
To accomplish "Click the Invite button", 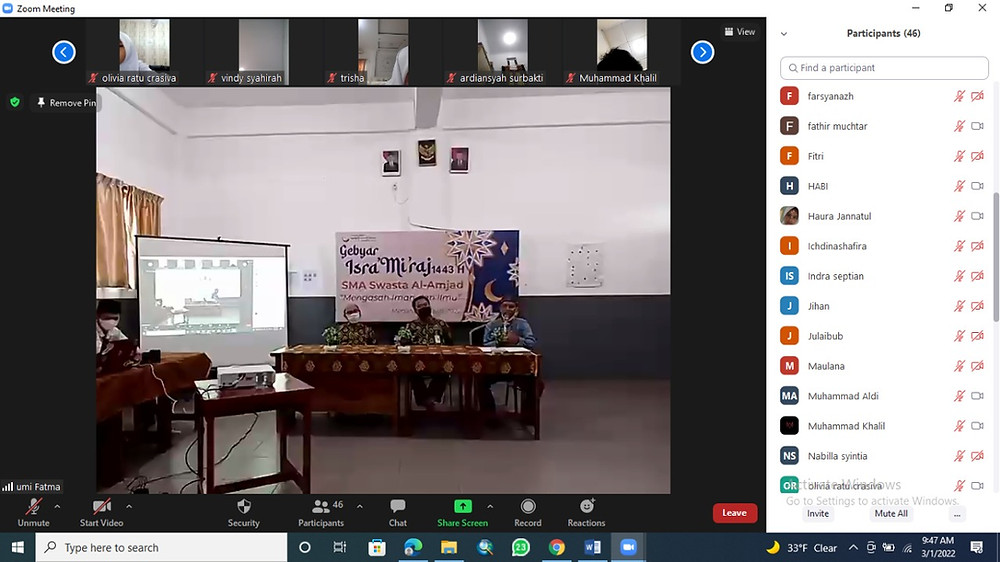I will tap(818, 514).
